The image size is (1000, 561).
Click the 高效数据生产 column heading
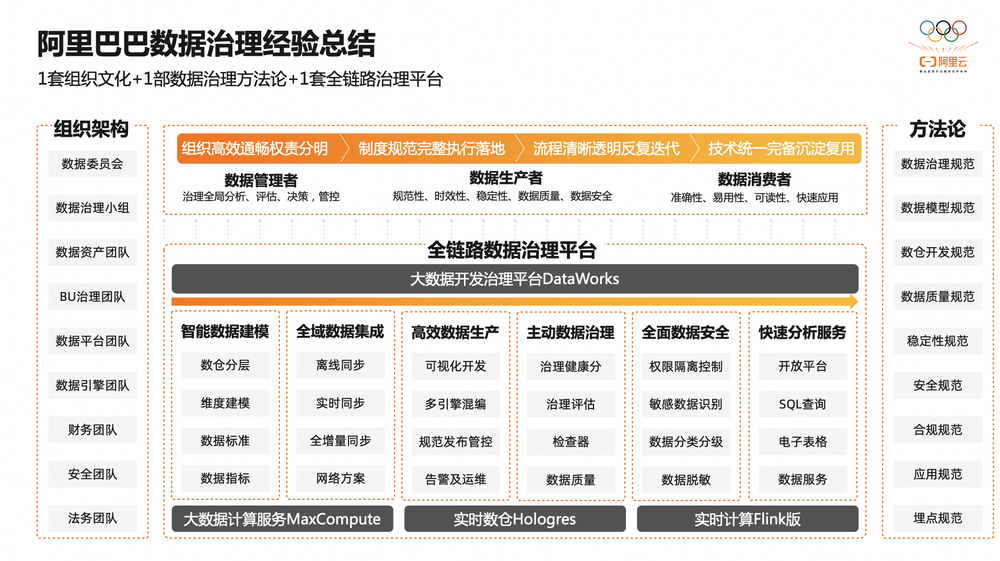(455, 333)
